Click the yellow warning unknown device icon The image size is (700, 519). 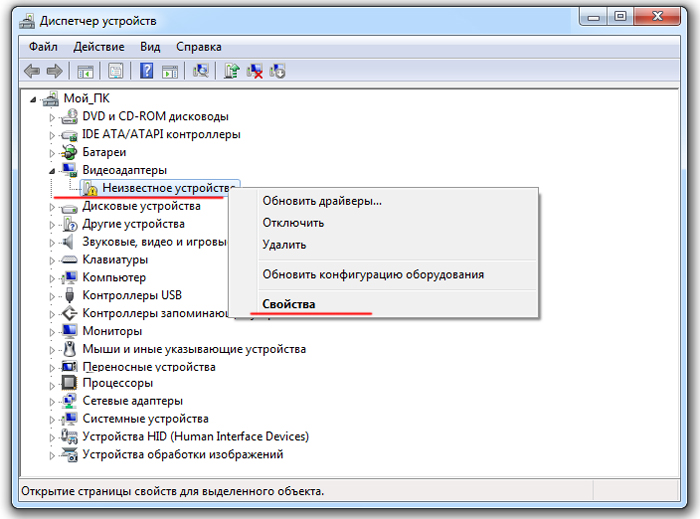click(x=89, y=188)
